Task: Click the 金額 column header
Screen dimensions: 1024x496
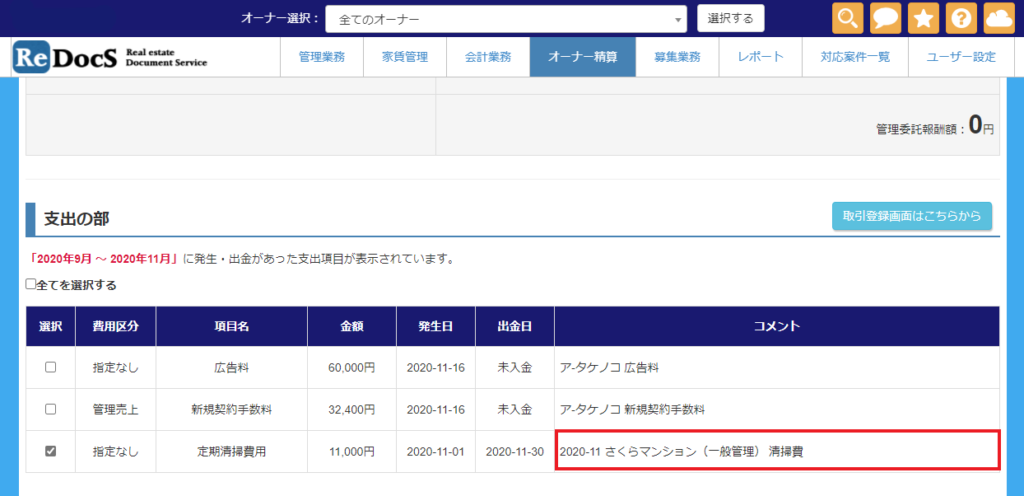Action: tap(352, 326)
